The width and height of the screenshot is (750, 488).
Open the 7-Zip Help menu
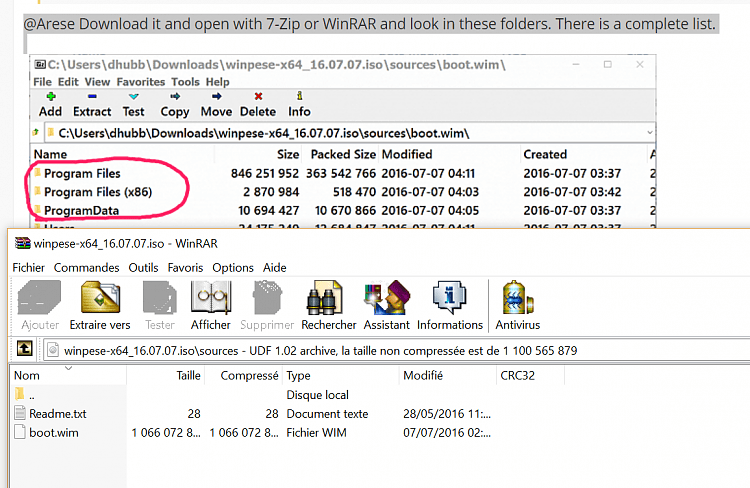(x=217, y=82)
